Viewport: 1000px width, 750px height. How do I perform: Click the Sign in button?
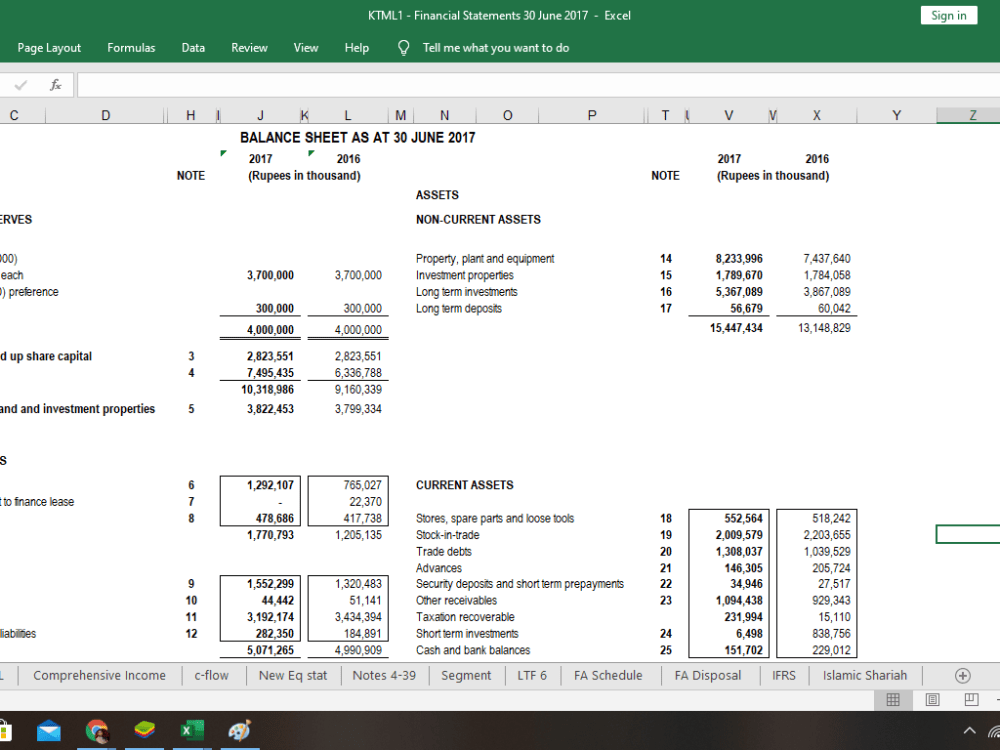click(x=949, y=15)
